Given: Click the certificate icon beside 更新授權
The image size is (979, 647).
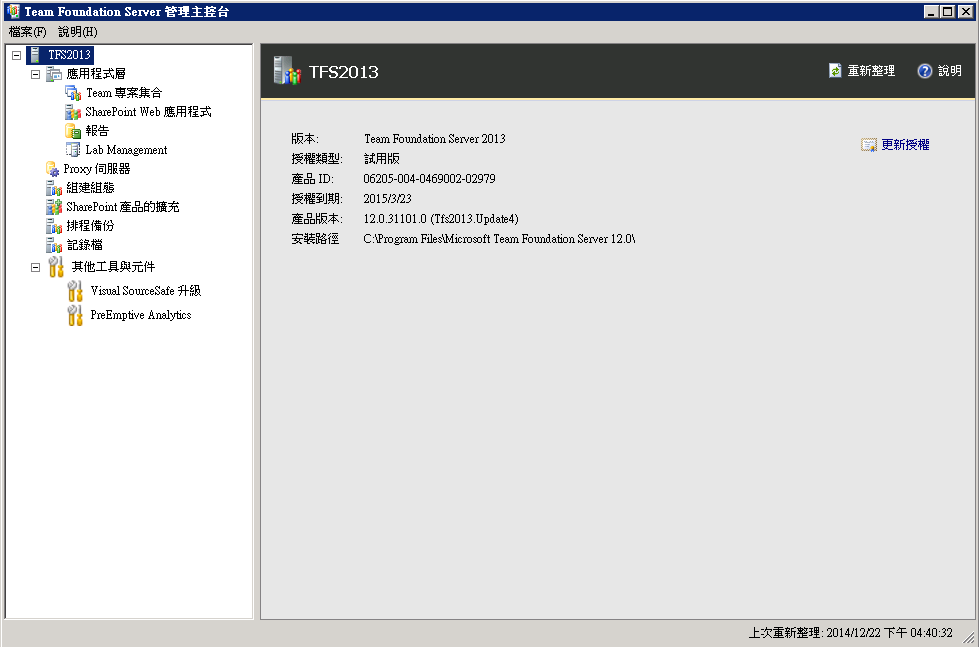Looking at the screenshot, I should tap(868, 145).
